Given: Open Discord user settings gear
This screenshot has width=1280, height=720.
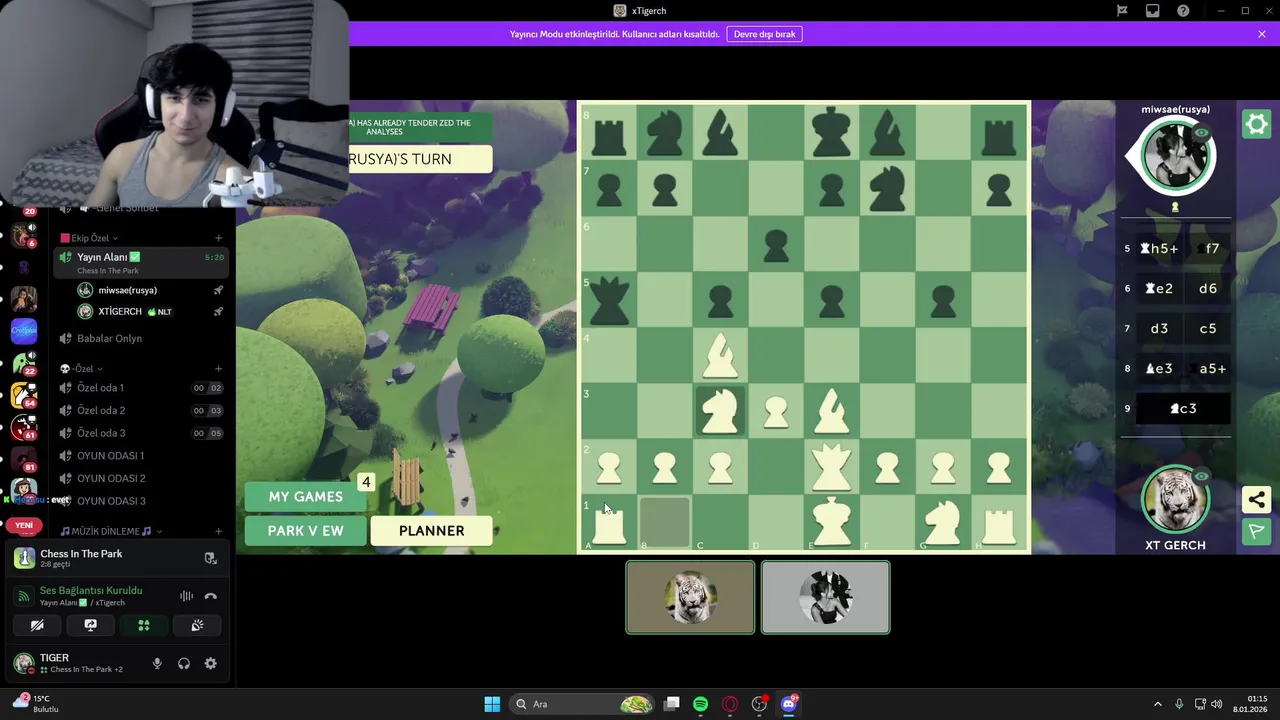Looking at the screenshot, I should pyautogui.click(x=211, y=663).
